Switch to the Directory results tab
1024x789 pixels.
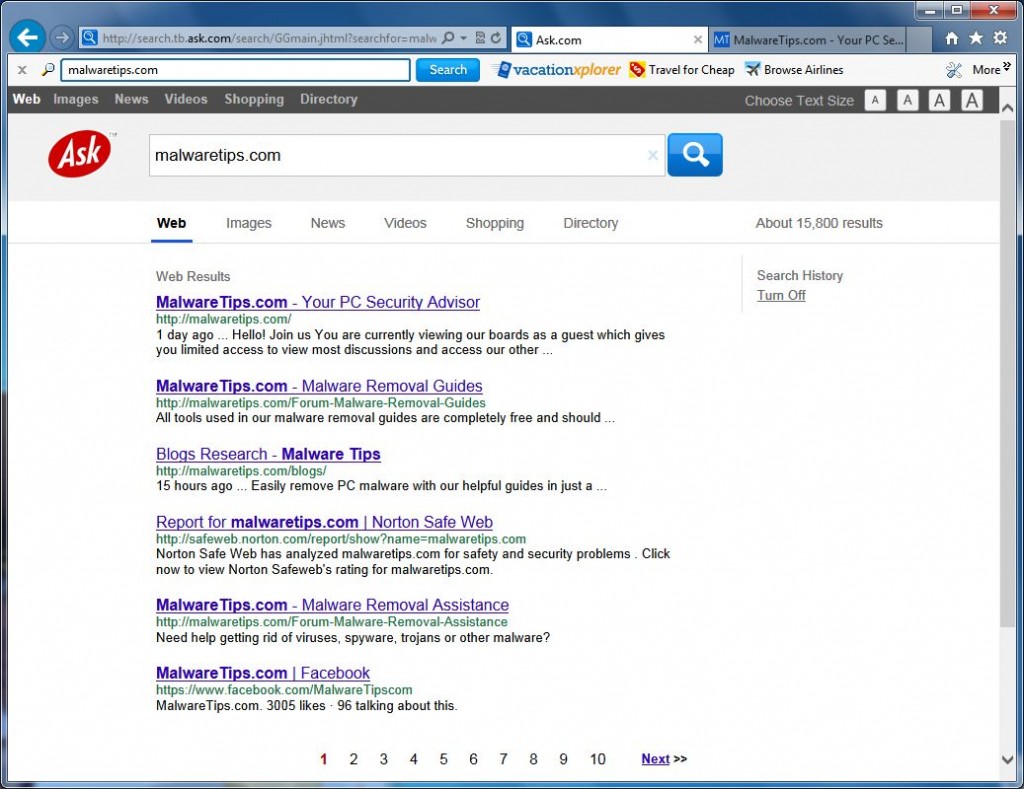pyautogui.click(x=590, y=223)
